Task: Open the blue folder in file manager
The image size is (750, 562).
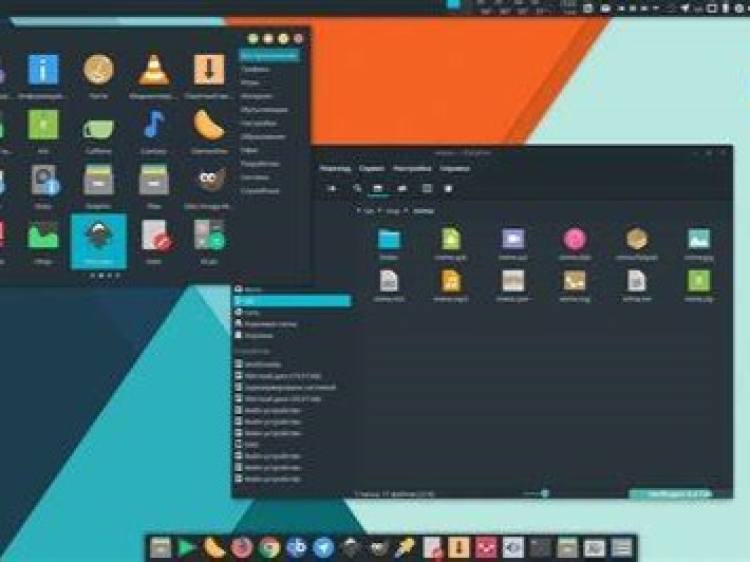Action: click(389, 239)
